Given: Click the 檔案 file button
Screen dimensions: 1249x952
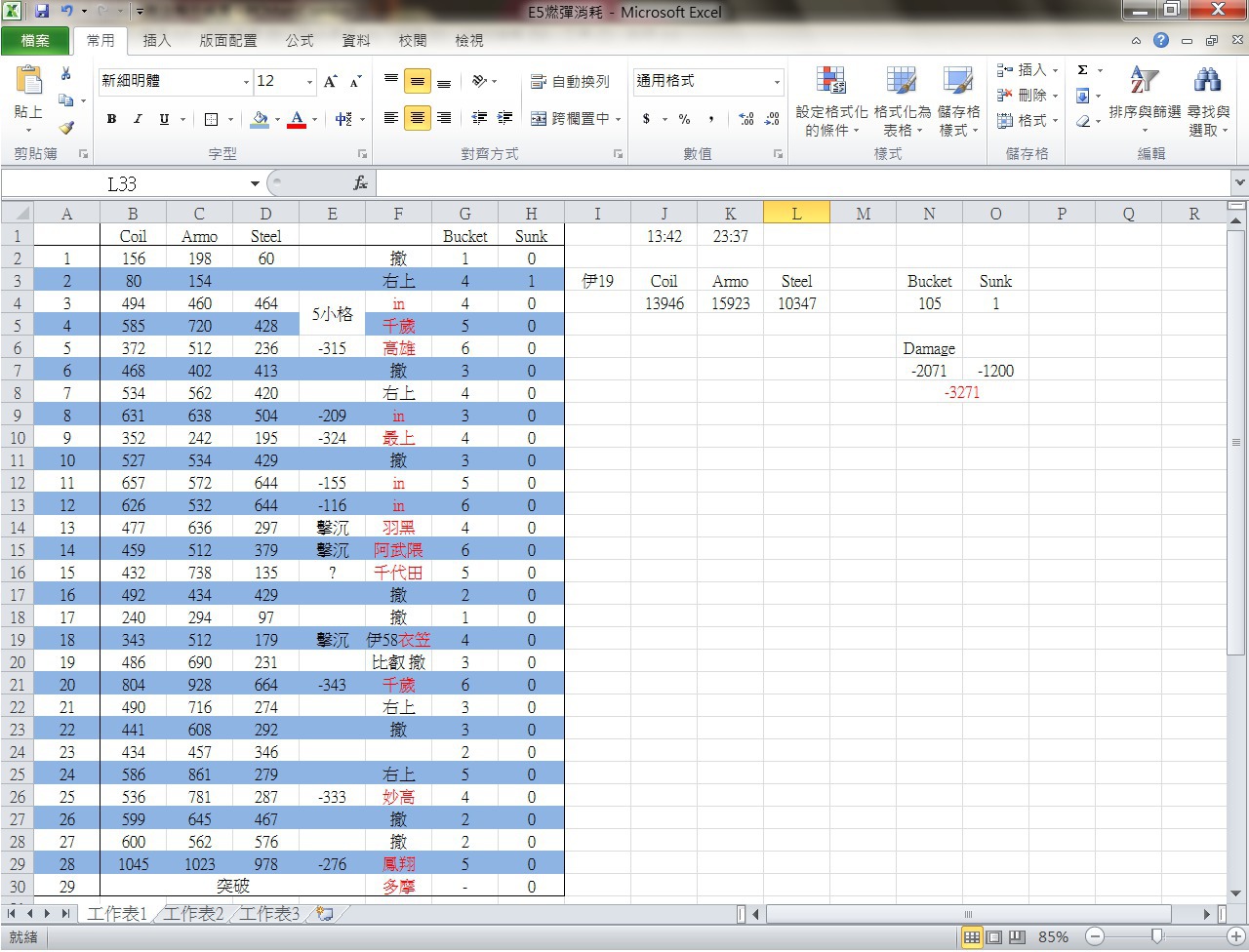Looking at the screenshot, I should (x=35, y=40).
